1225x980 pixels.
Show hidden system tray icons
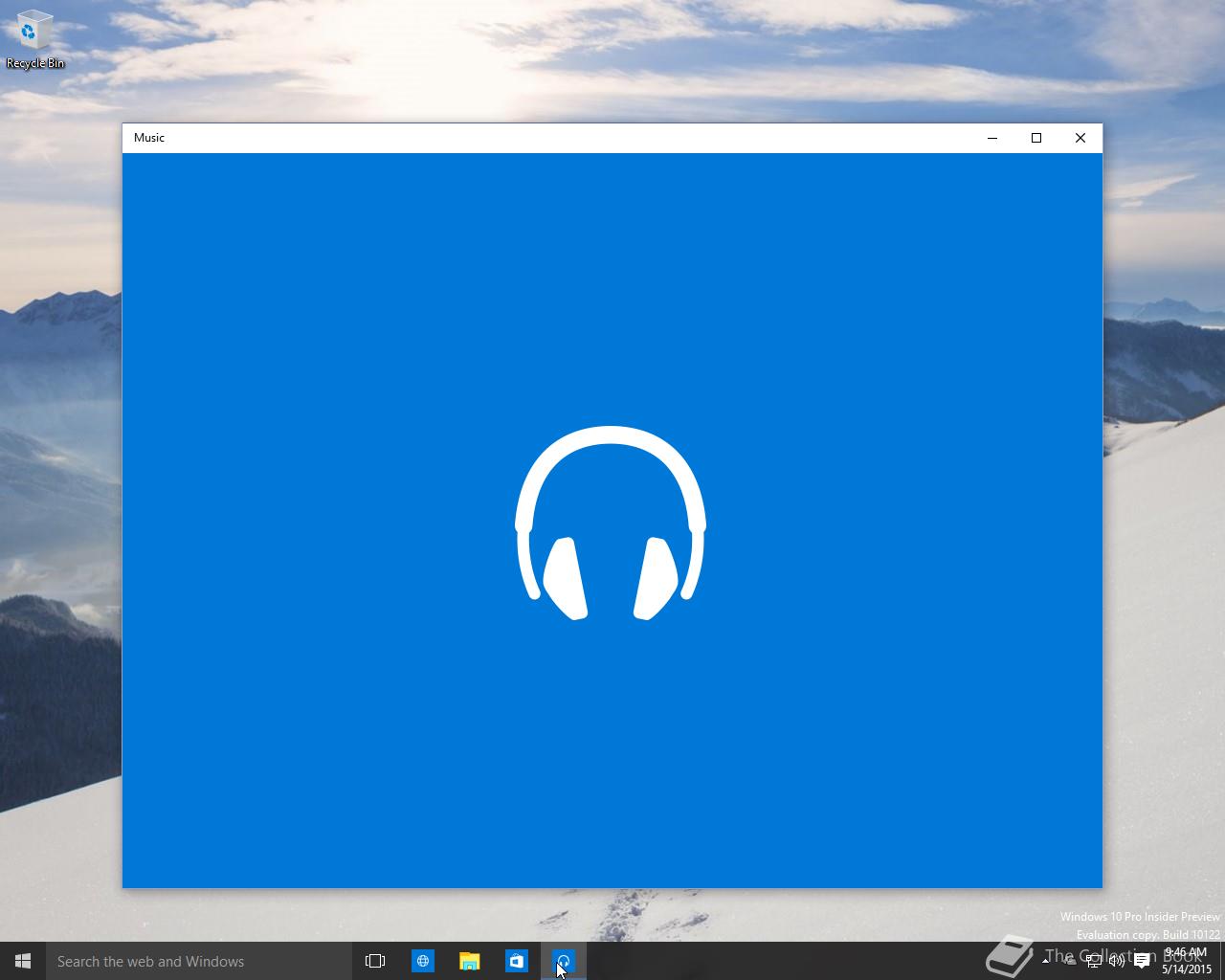pos(1046,961)
